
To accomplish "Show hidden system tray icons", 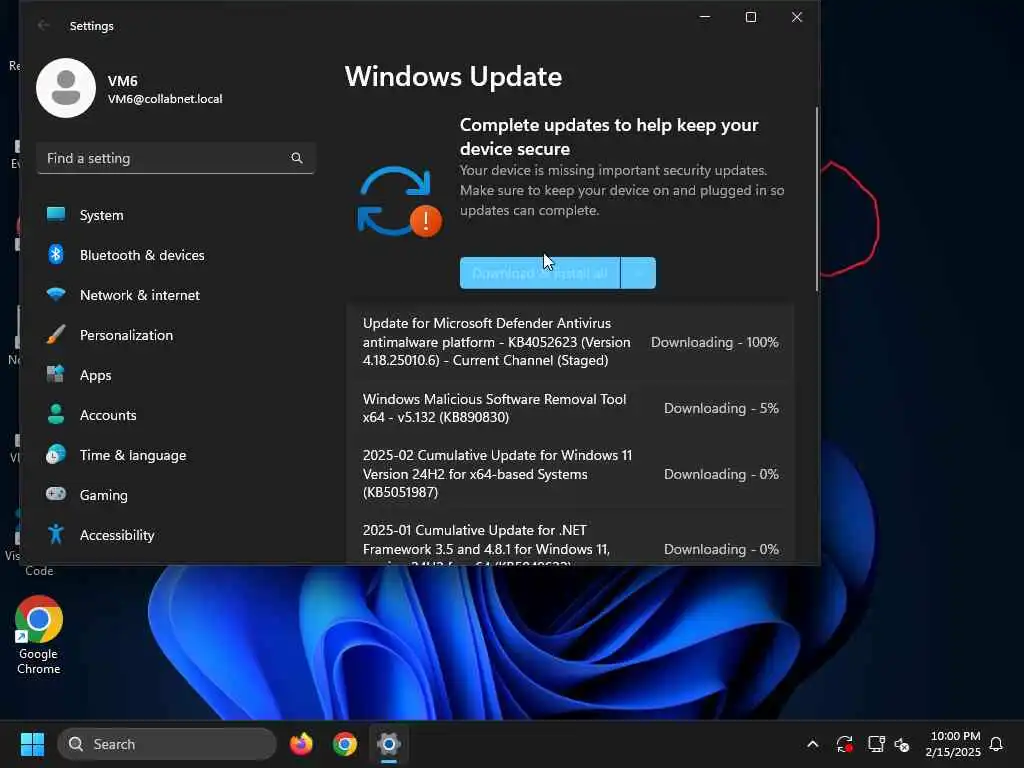I will tap(812, 744).
